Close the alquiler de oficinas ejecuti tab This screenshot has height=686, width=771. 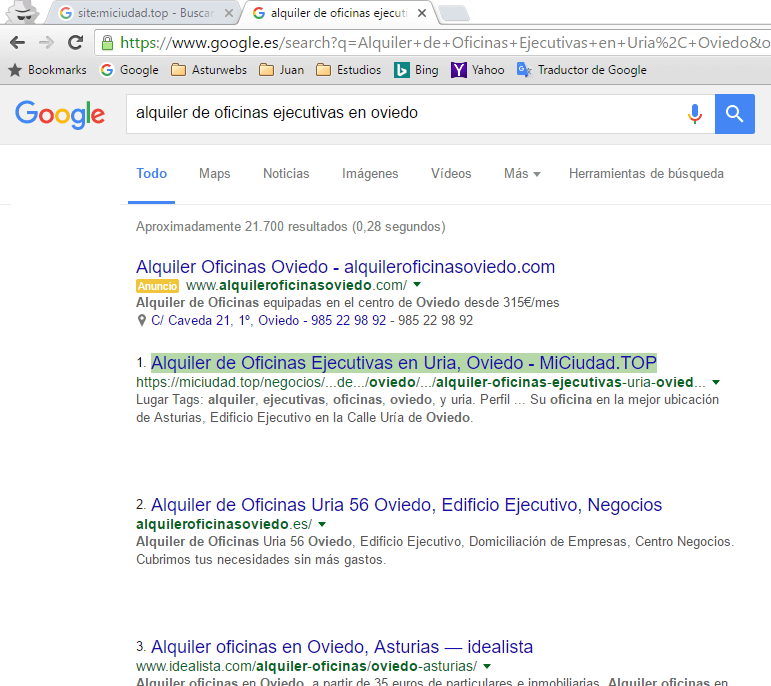coord(422,13)
